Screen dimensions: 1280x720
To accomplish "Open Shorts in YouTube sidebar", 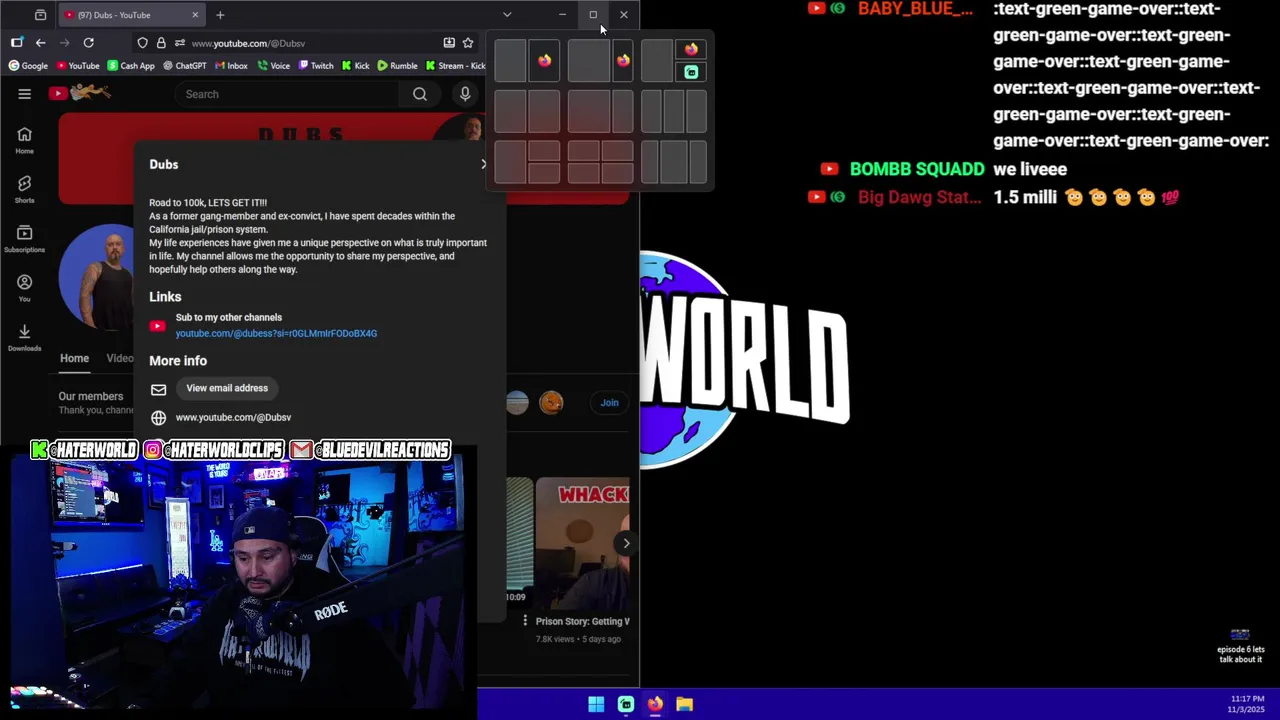I will tap(24, 189).
